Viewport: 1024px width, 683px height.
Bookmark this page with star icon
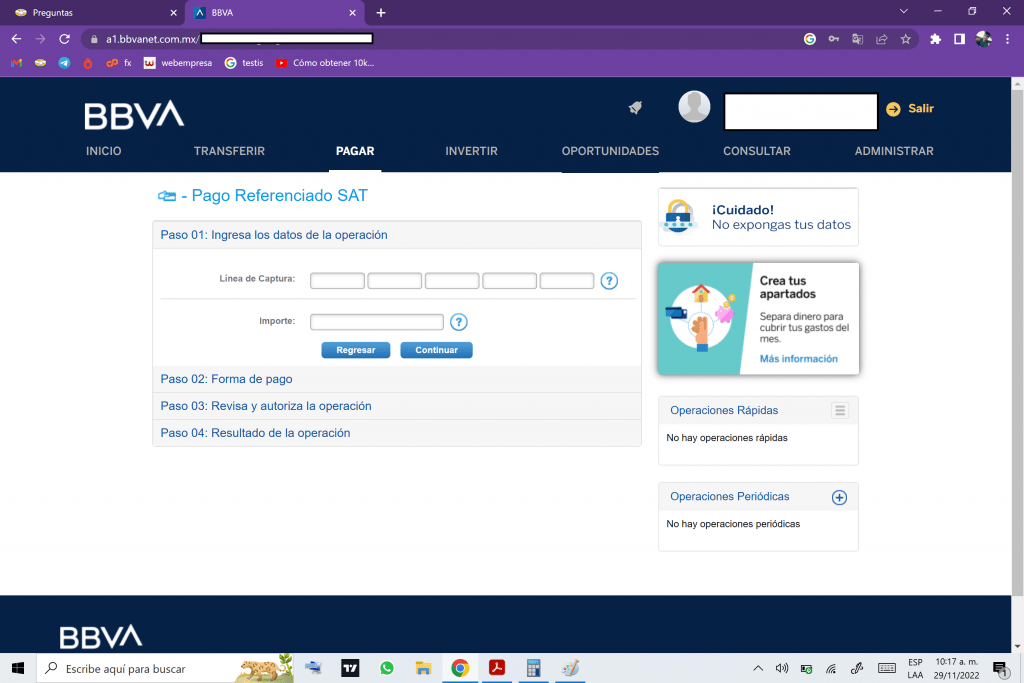[905, 39]
